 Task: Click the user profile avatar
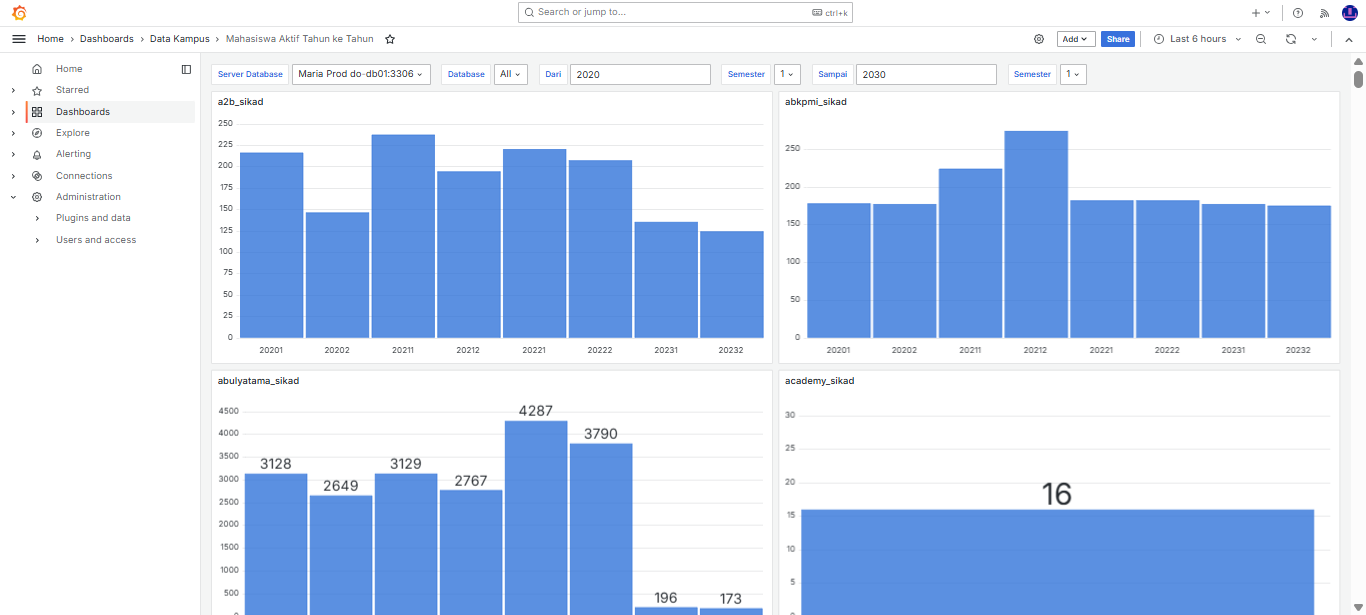[x=1349, y=13]
